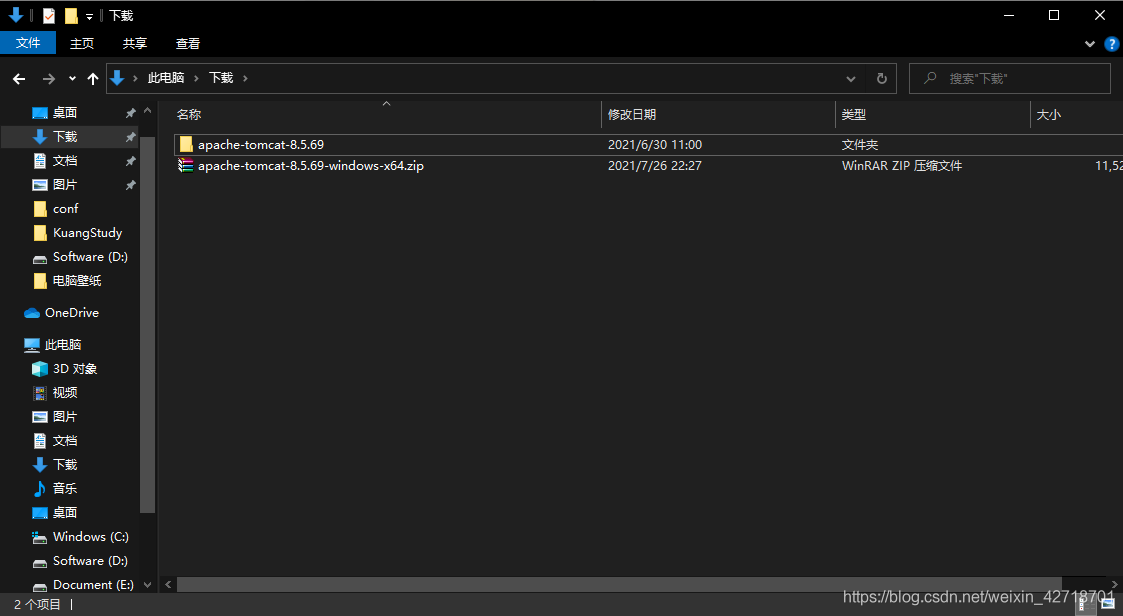
Task: Click the properties icon in title bar
Action: coord(49,16)
